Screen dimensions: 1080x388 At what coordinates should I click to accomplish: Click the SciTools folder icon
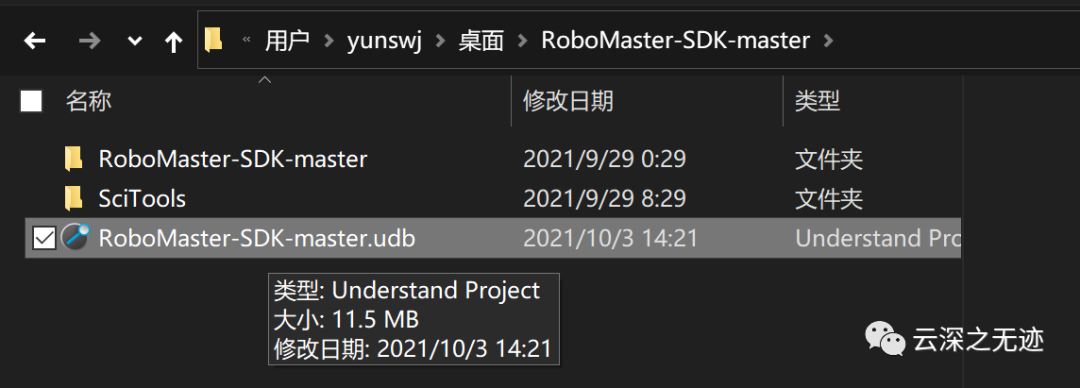click(73, 198)
